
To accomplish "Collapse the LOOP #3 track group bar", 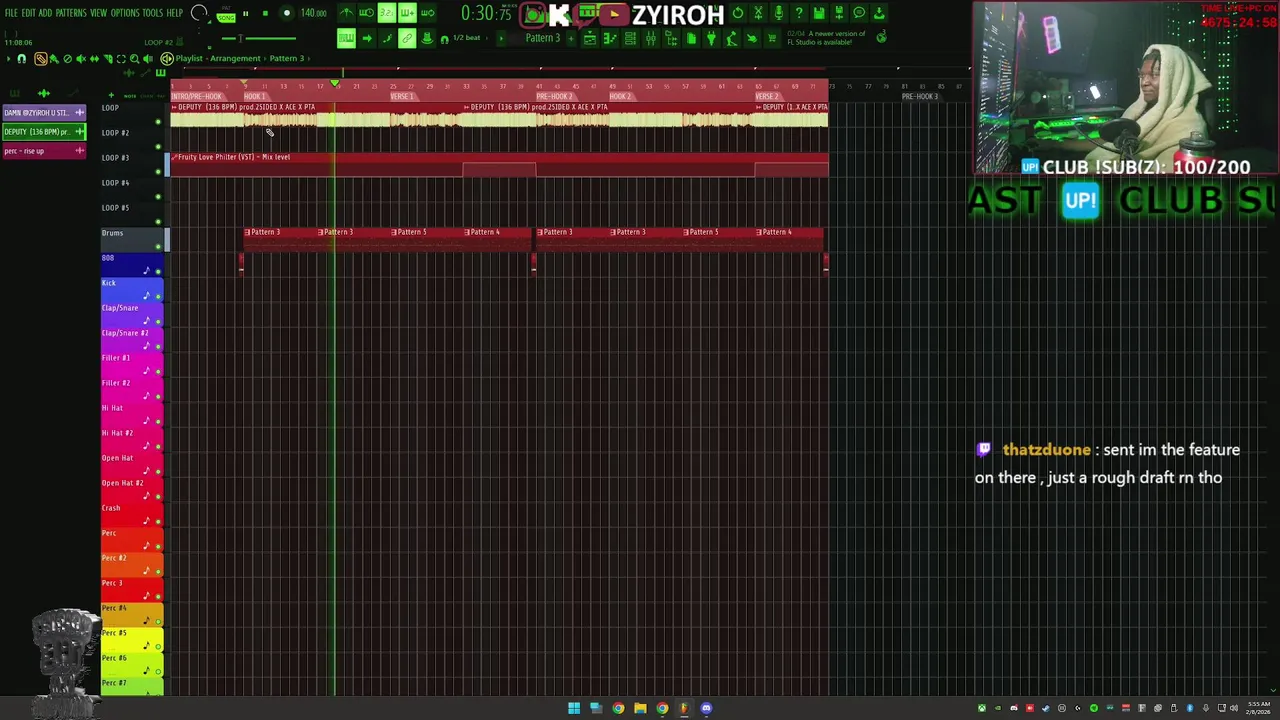I will (x=167, y=164).
